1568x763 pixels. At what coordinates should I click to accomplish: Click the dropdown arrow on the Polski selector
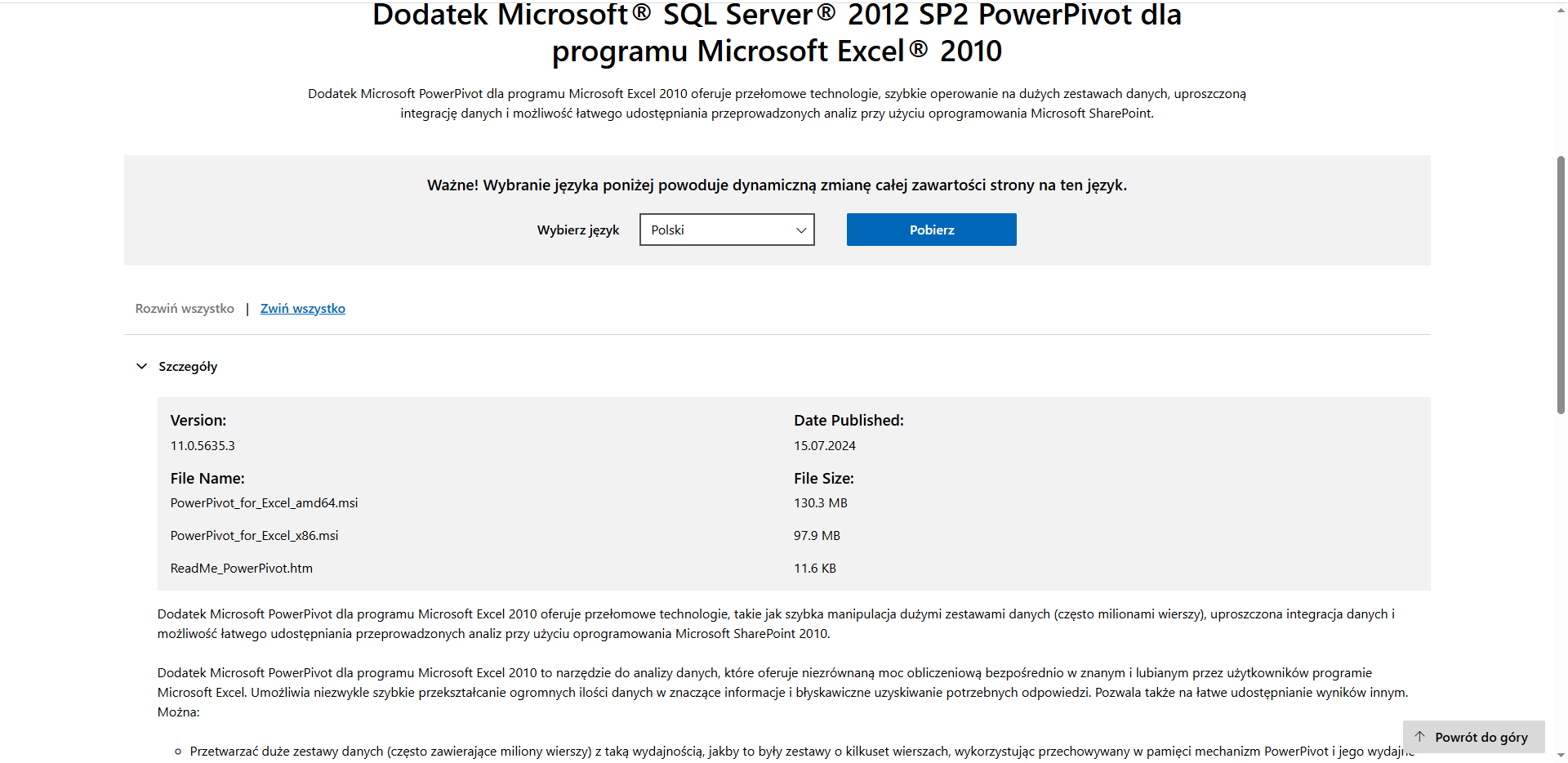[x=800, y=230]
